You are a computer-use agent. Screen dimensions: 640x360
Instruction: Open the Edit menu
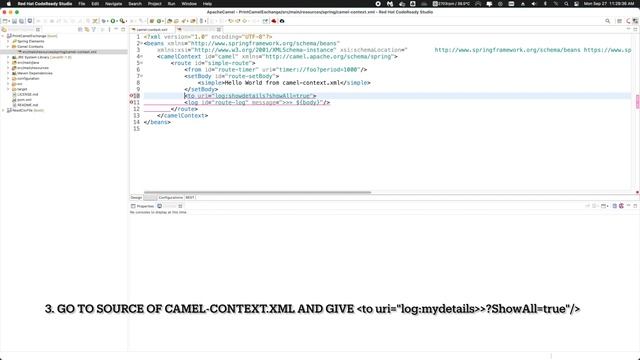click(95, 4)
